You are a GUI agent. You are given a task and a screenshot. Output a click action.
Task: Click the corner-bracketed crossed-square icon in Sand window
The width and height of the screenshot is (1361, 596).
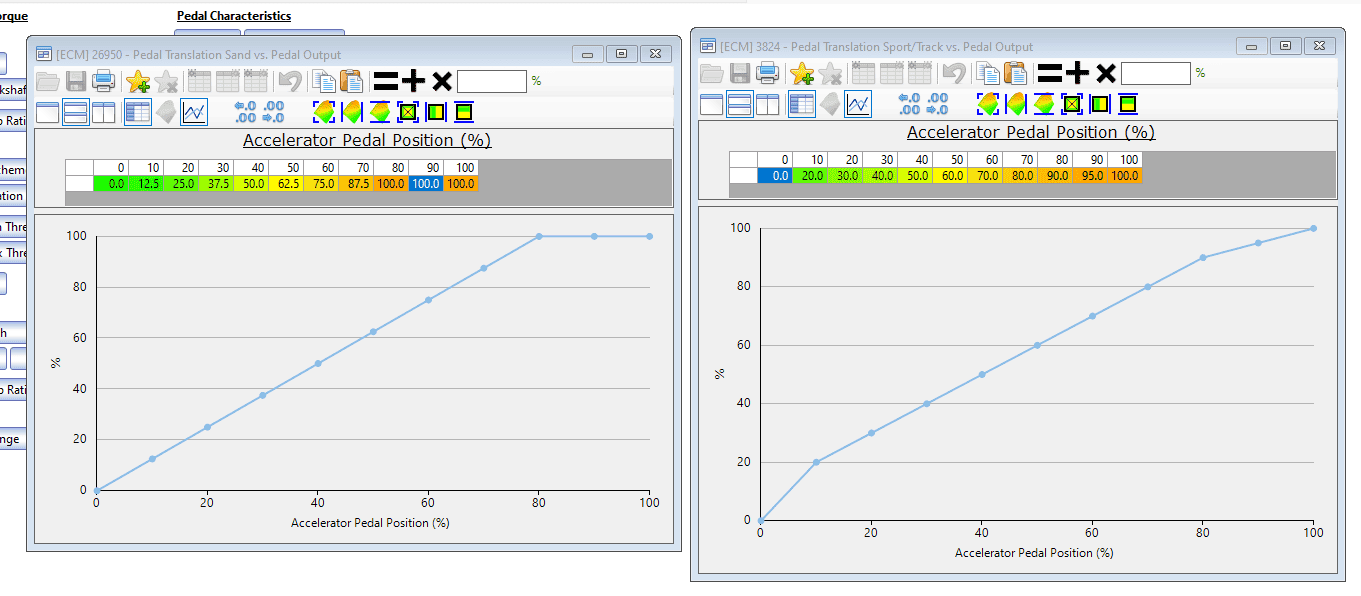[x=407, y=112]
